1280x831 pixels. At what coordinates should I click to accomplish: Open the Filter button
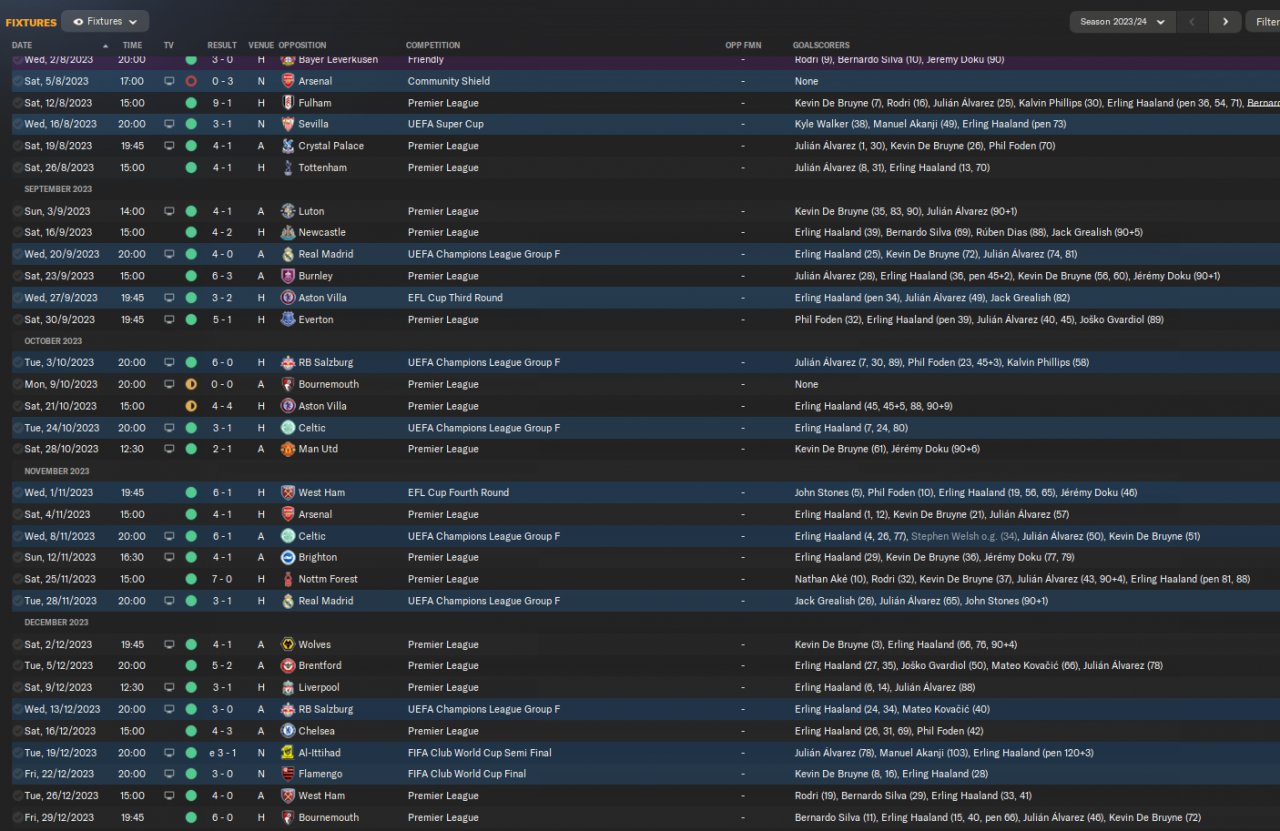pyautogui.click(x=1266, y=22)
